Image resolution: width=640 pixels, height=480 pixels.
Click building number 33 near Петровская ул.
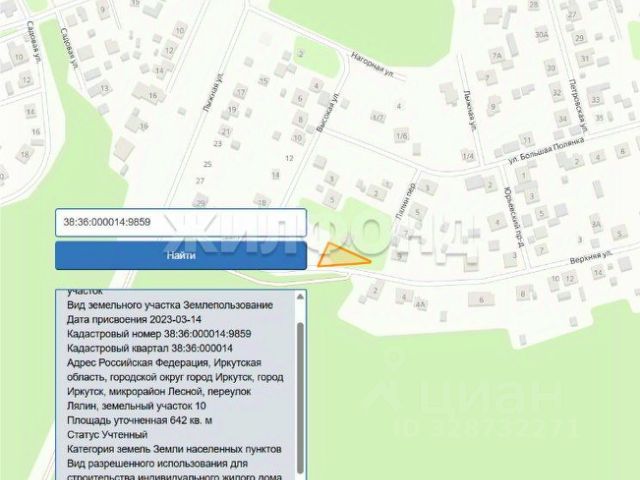pos(596,100)
